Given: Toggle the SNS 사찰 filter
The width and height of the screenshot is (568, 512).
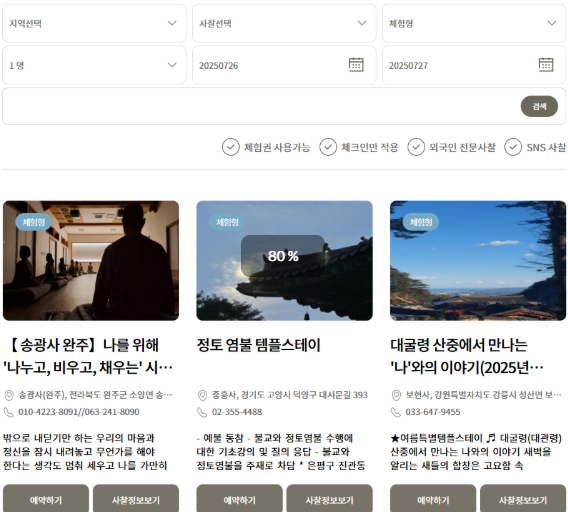Looking at the screenshot, I should 535,147.
